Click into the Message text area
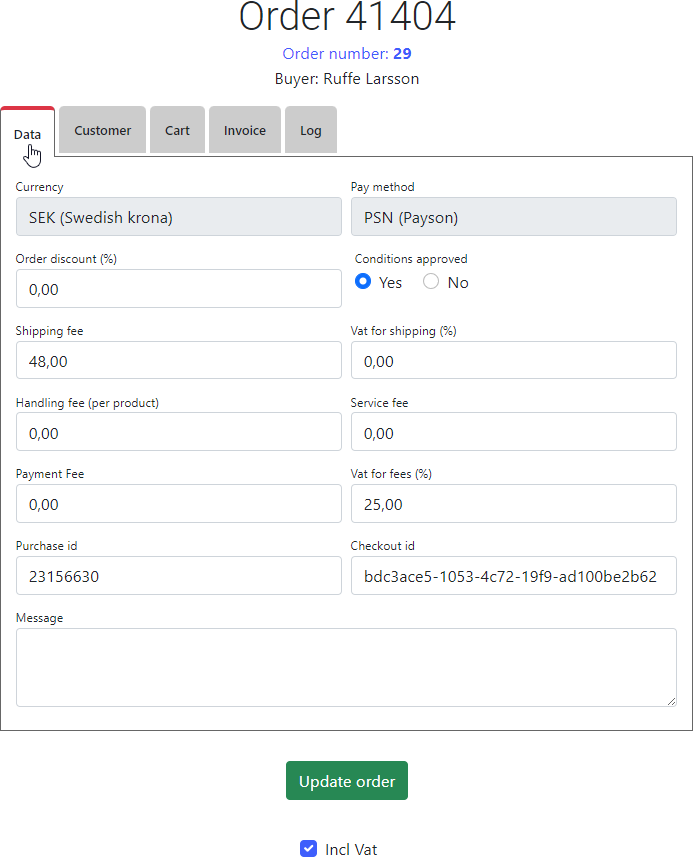Viewport: 693px width, 857px height. (346, 667)
